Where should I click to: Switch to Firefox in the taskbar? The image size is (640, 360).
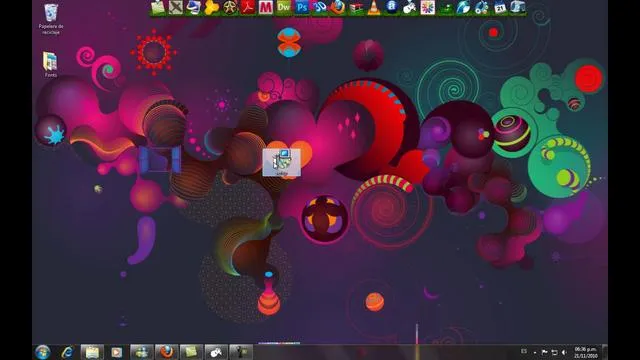tap(167, 352)
